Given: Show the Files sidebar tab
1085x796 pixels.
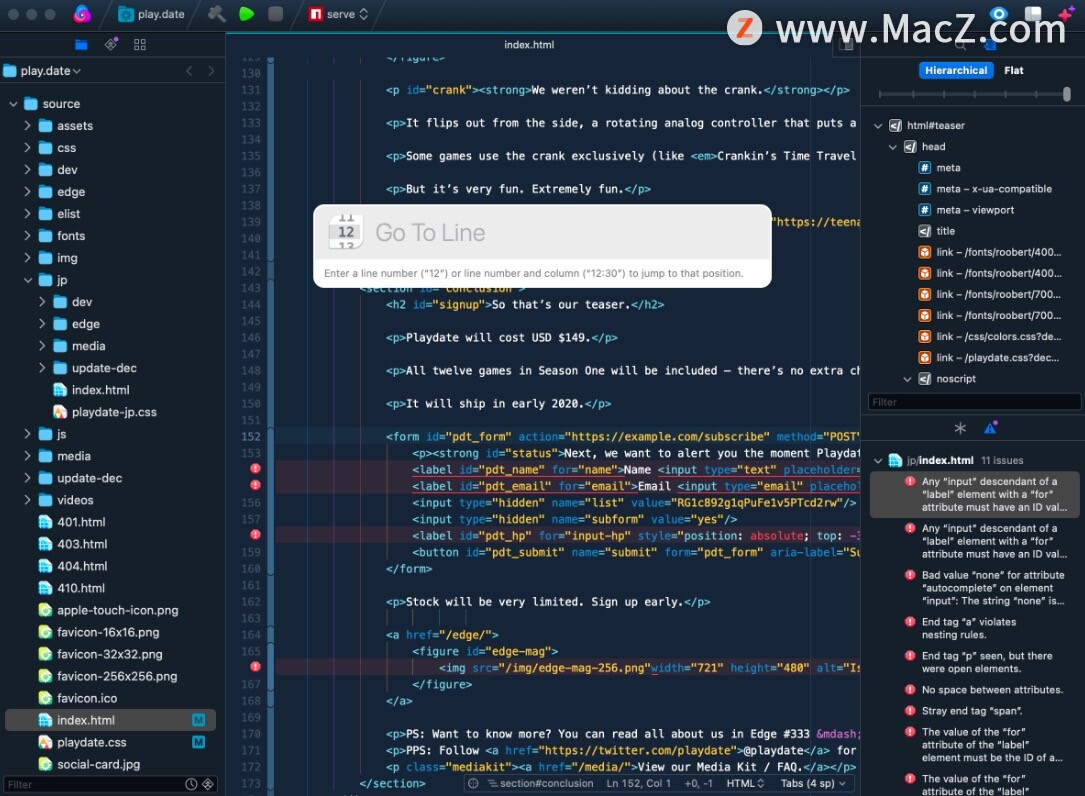Looking at the screenshot, I should [x=81, y=45].
